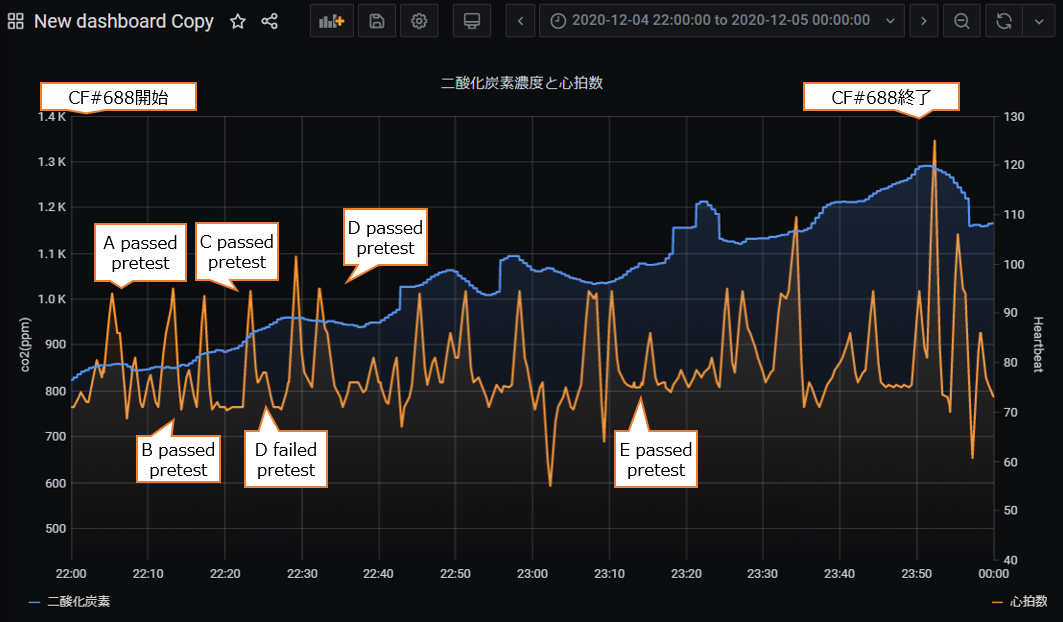Viewport: 1063px width, 622px height.
Task: Share the dashboard via share icon
Action: pyautogui.click(x=269, y=21)
